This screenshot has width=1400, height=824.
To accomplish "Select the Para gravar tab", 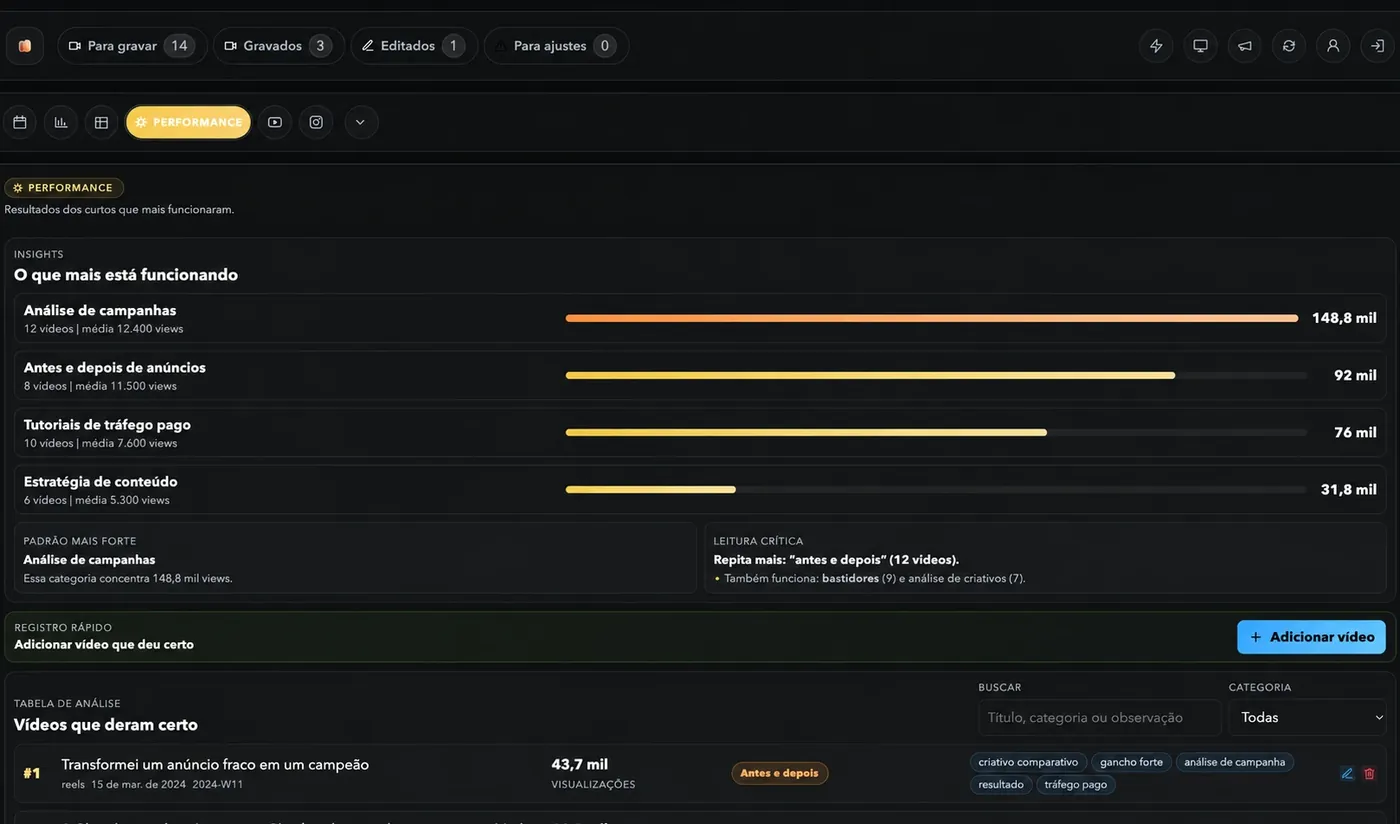I will [133, 46].
